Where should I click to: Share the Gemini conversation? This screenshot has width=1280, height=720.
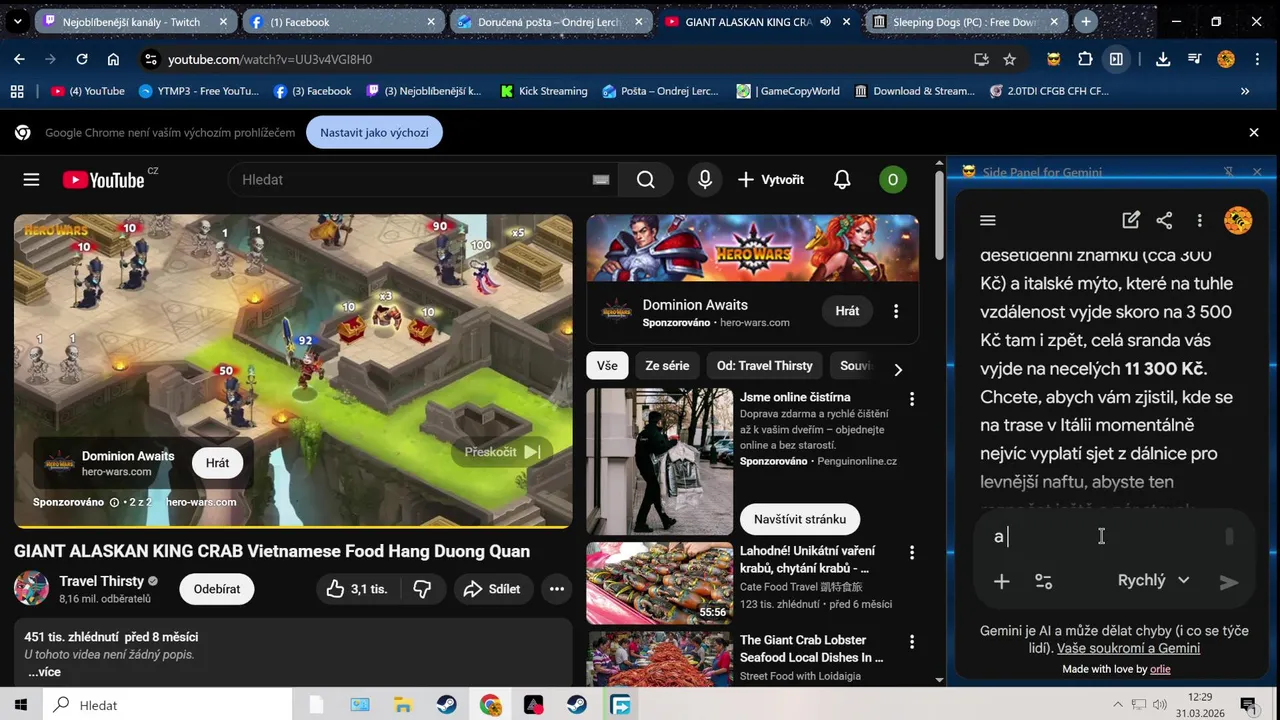(x=1164, y=221)
